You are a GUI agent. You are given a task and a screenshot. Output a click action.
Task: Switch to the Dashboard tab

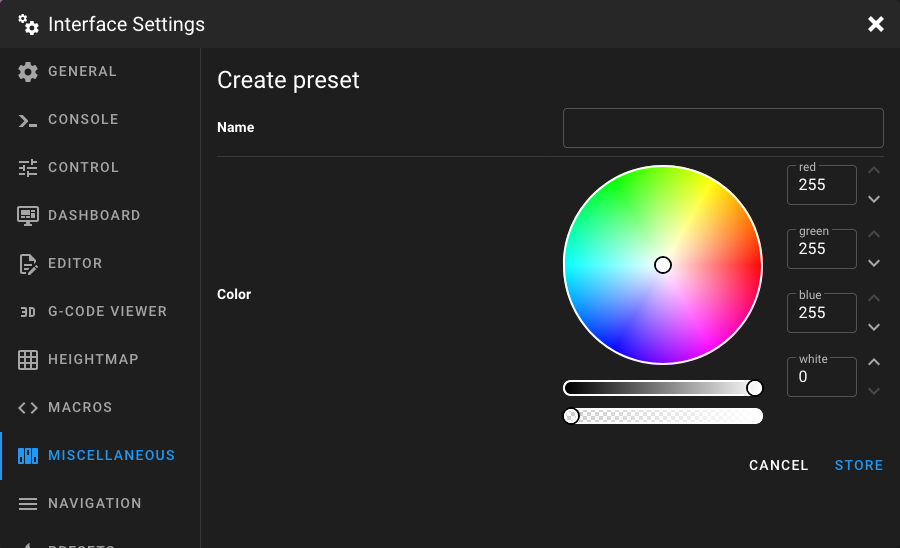(x=100, y=216)
